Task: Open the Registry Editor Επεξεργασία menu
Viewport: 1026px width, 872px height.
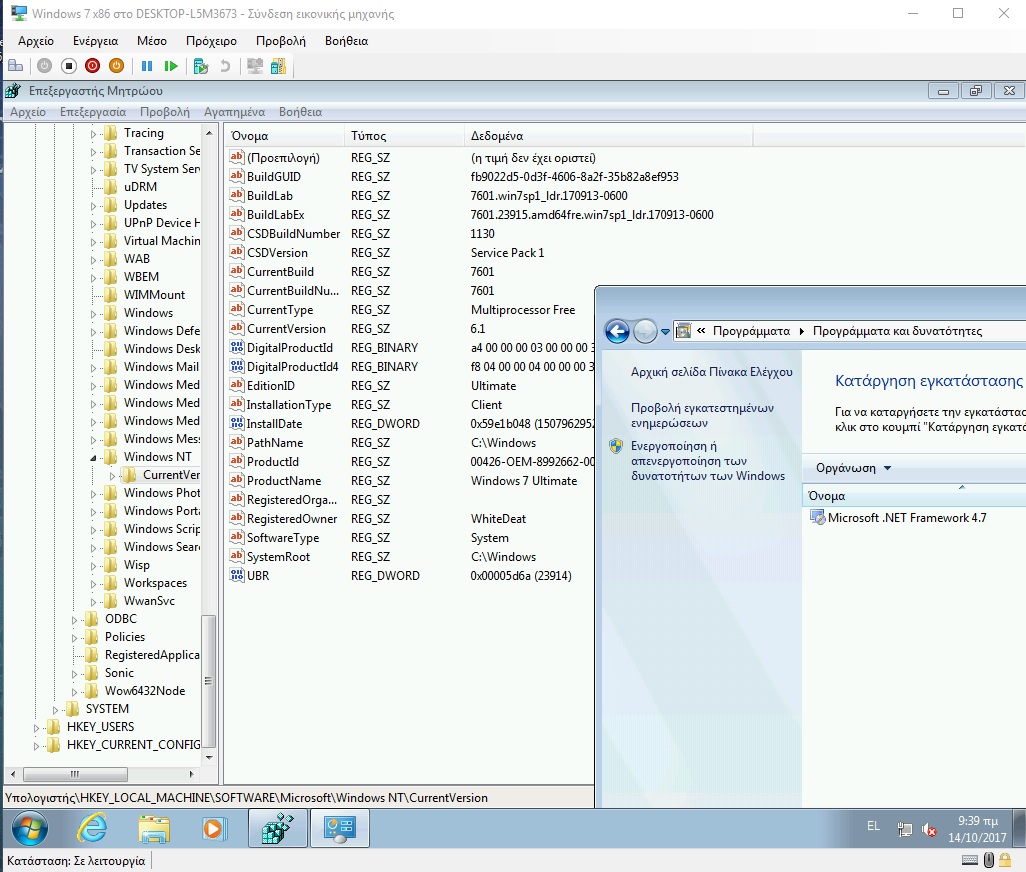Action: pyautogui.click(x=93, y=112)
